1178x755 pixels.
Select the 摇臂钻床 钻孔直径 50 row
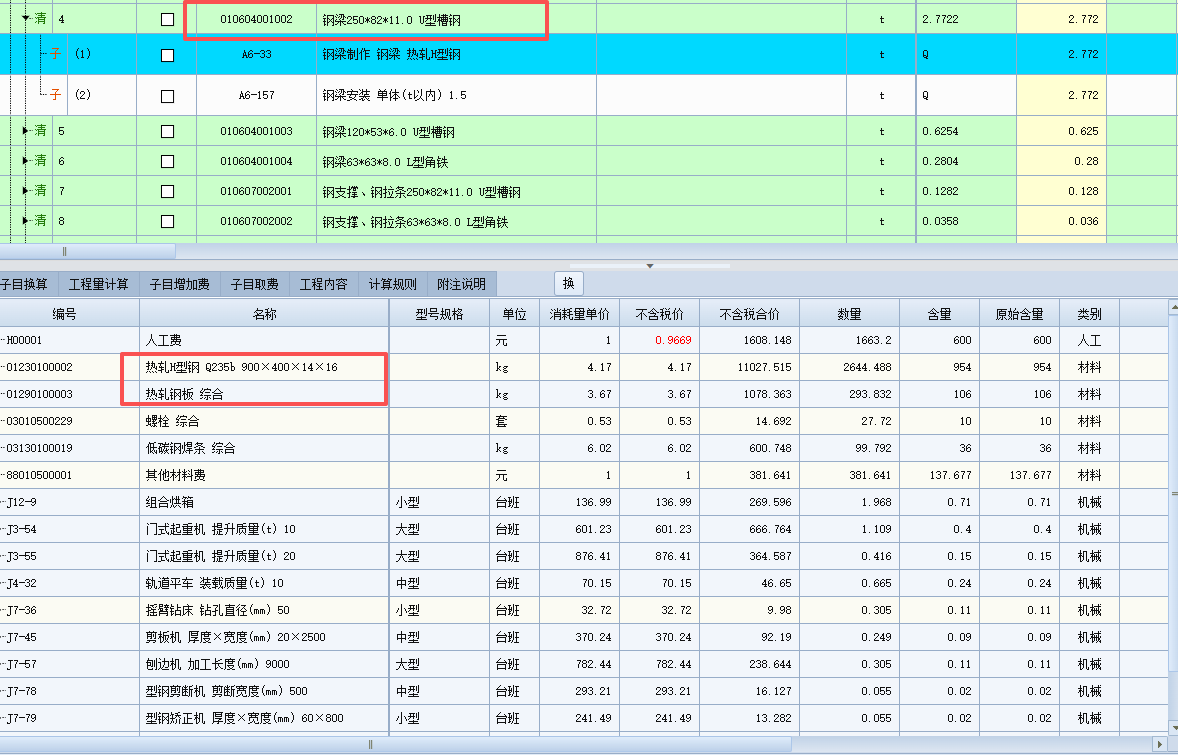(584, 611)
